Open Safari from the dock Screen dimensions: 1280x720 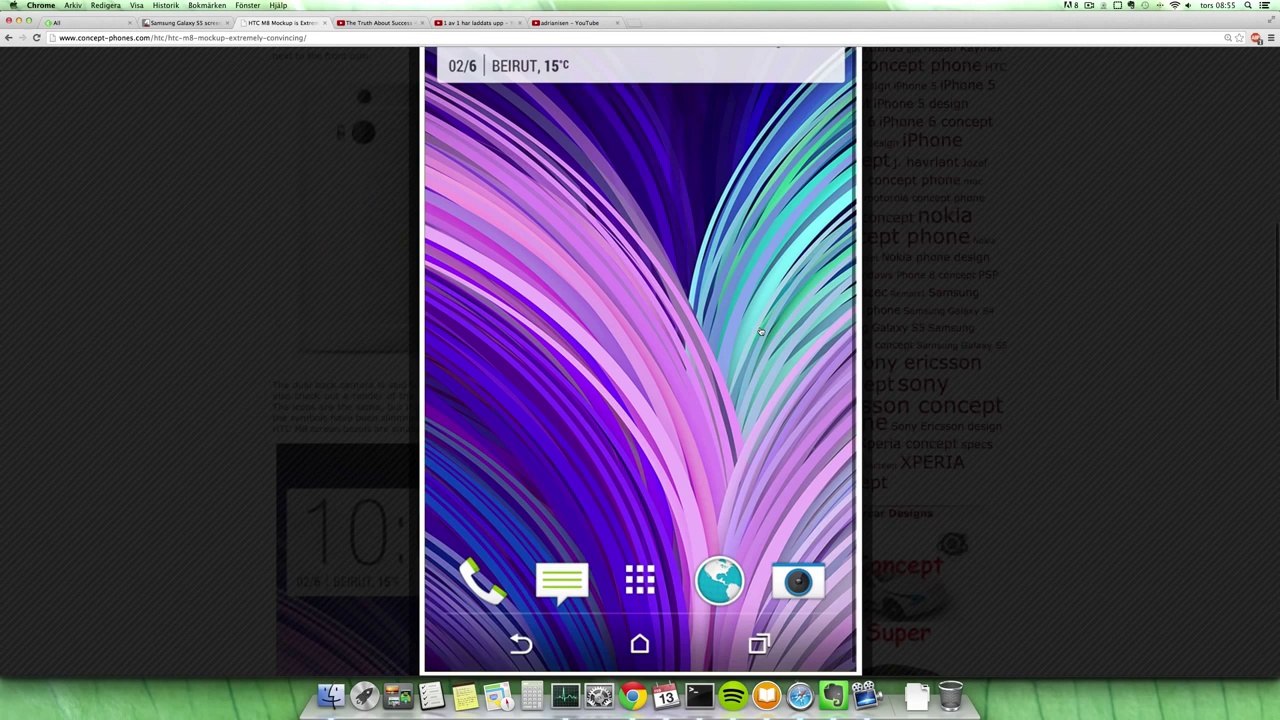tap(800, 695)
